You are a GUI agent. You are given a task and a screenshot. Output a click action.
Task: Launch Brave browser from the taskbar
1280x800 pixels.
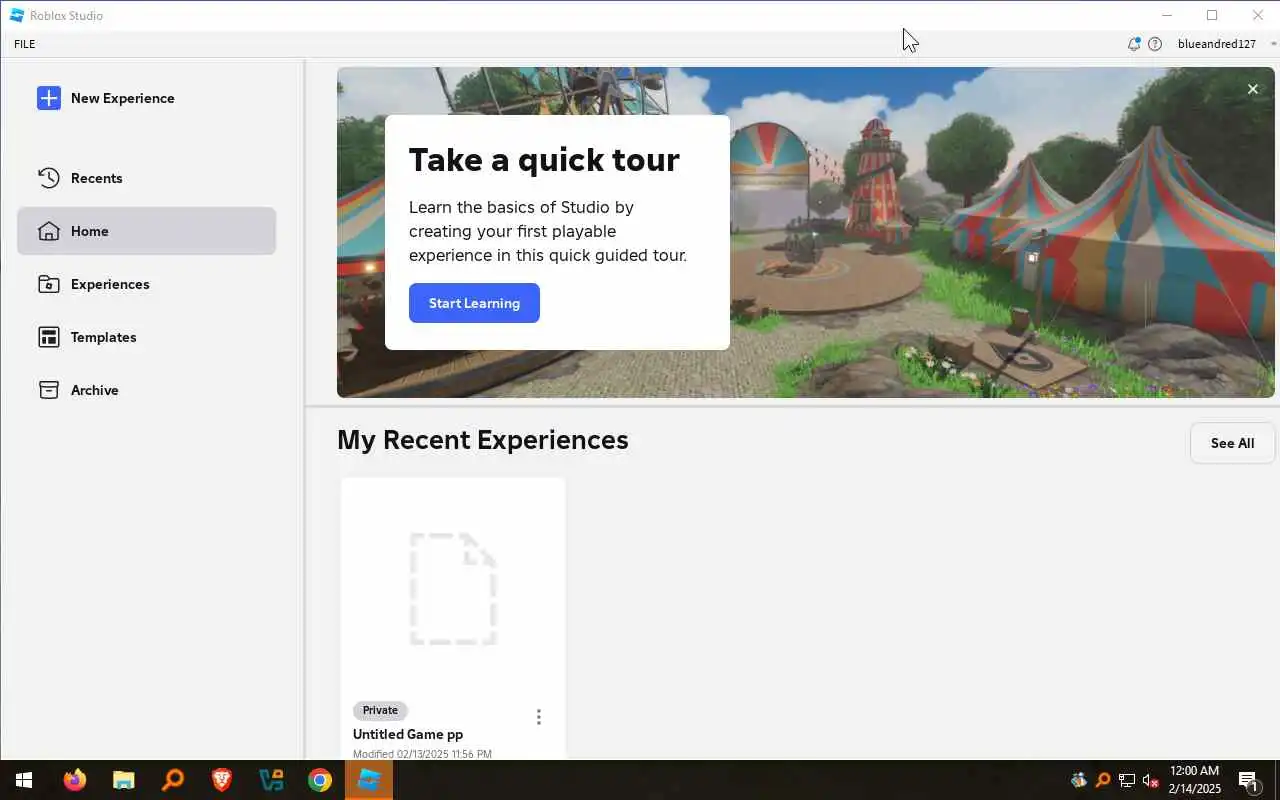[x=222, y=780]
